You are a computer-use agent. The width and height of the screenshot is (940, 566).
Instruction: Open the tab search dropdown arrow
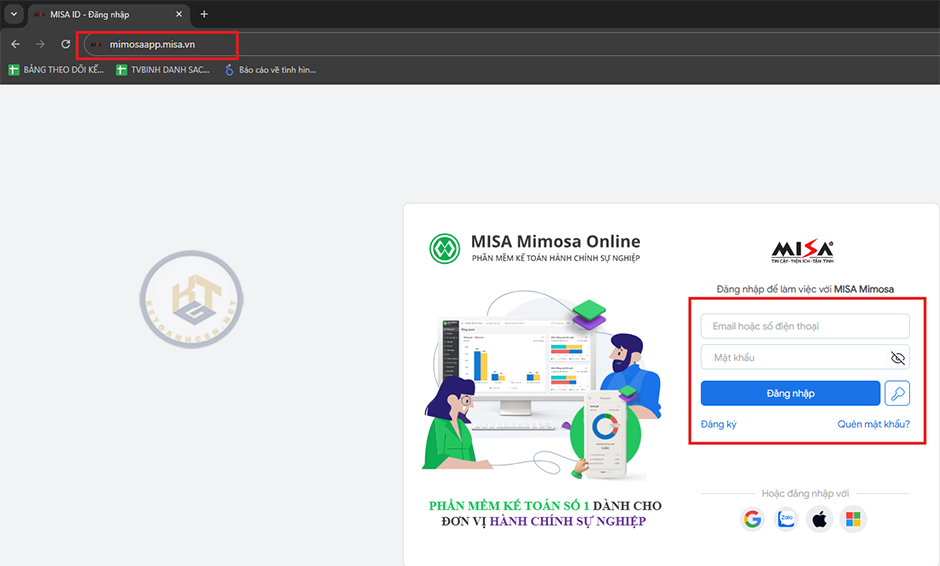click(x=14, y=14)
